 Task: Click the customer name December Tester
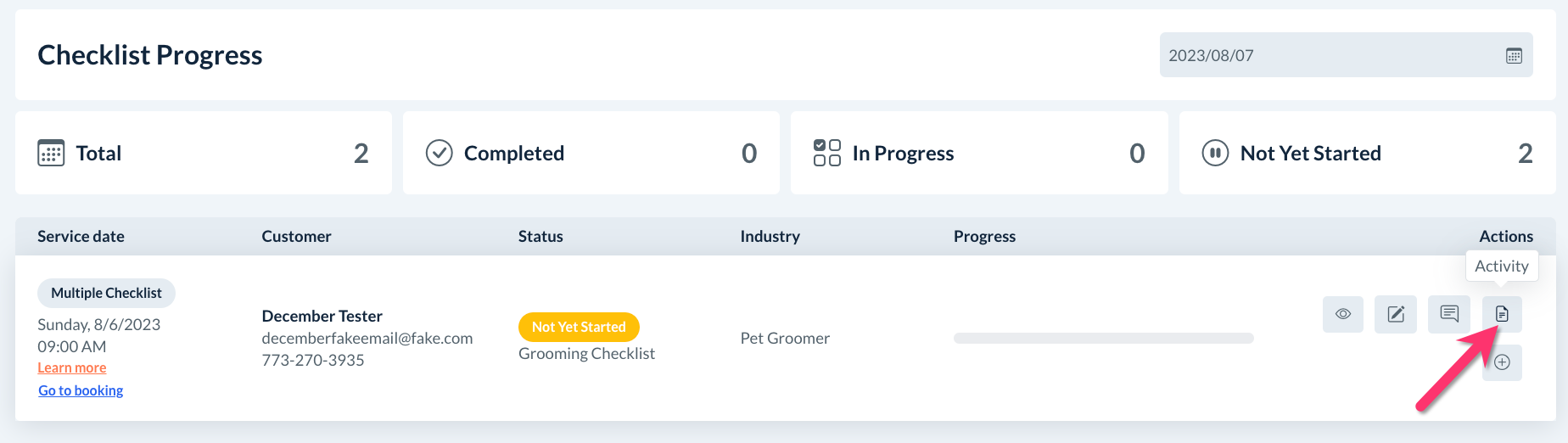(x=322, y=316)
